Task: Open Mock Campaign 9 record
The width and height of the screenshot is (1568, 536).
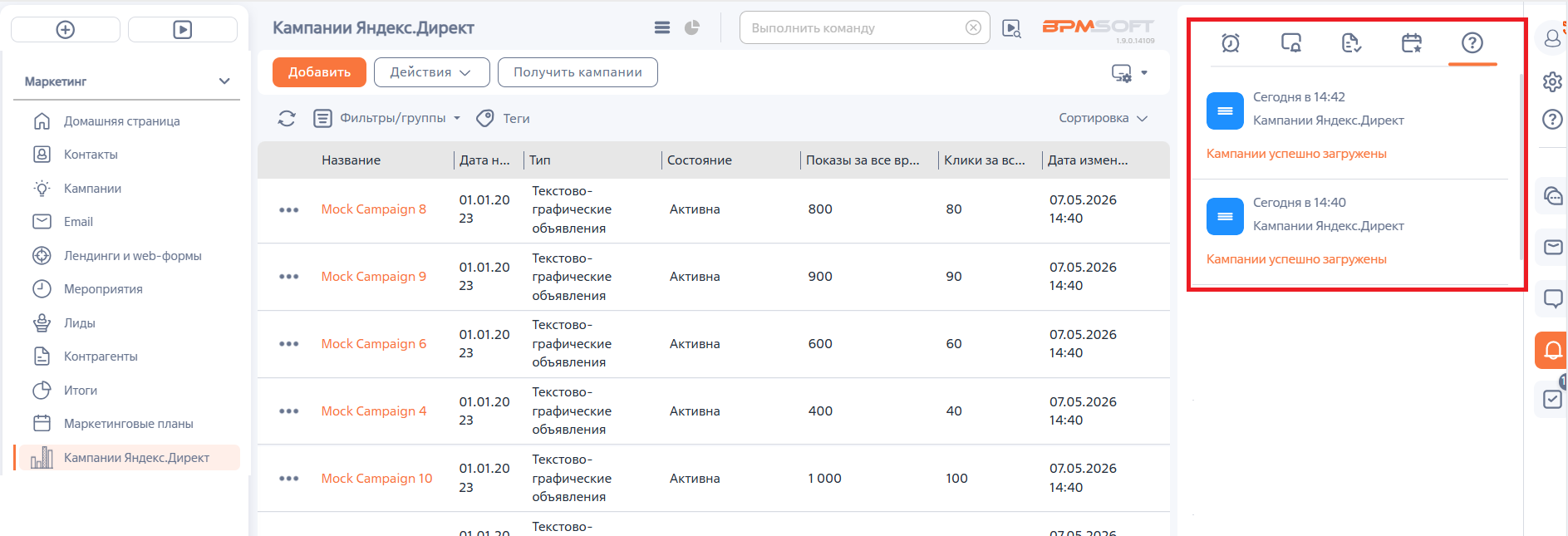Action: [x=374, y=277]
